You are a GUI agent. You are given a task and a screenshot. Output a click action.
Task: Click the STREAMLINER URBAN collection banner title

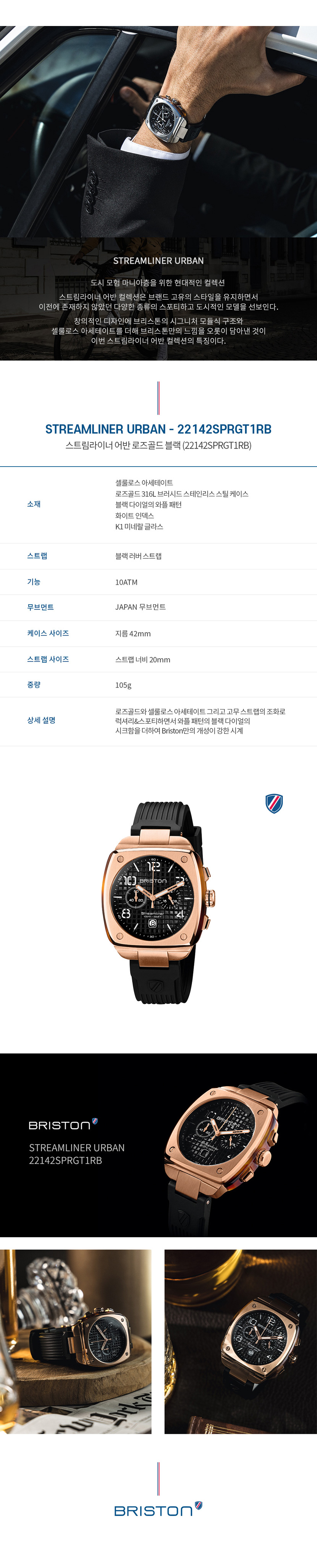(158, 260)
